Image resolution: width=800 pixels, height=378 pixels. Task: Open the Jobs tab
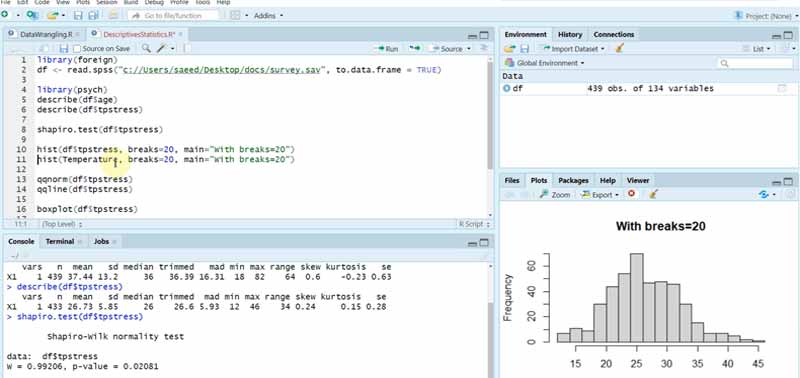(101, 241)
